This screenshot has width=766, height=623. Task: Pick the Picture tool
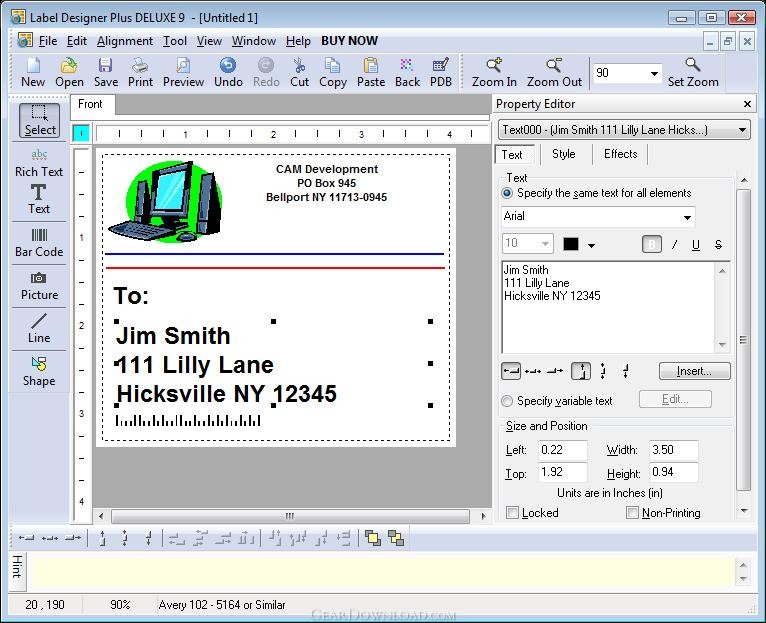39,286
